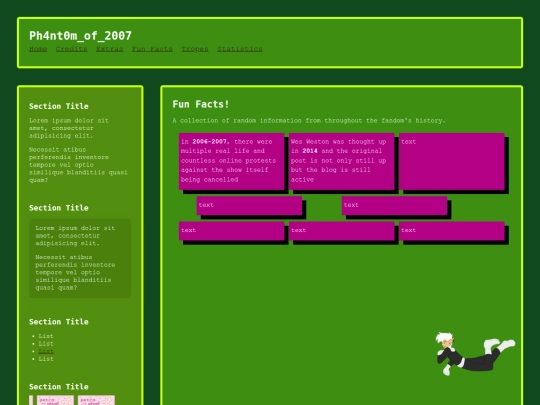
Task: Click the 'A collection of random information' description
Action: [309, 121]
